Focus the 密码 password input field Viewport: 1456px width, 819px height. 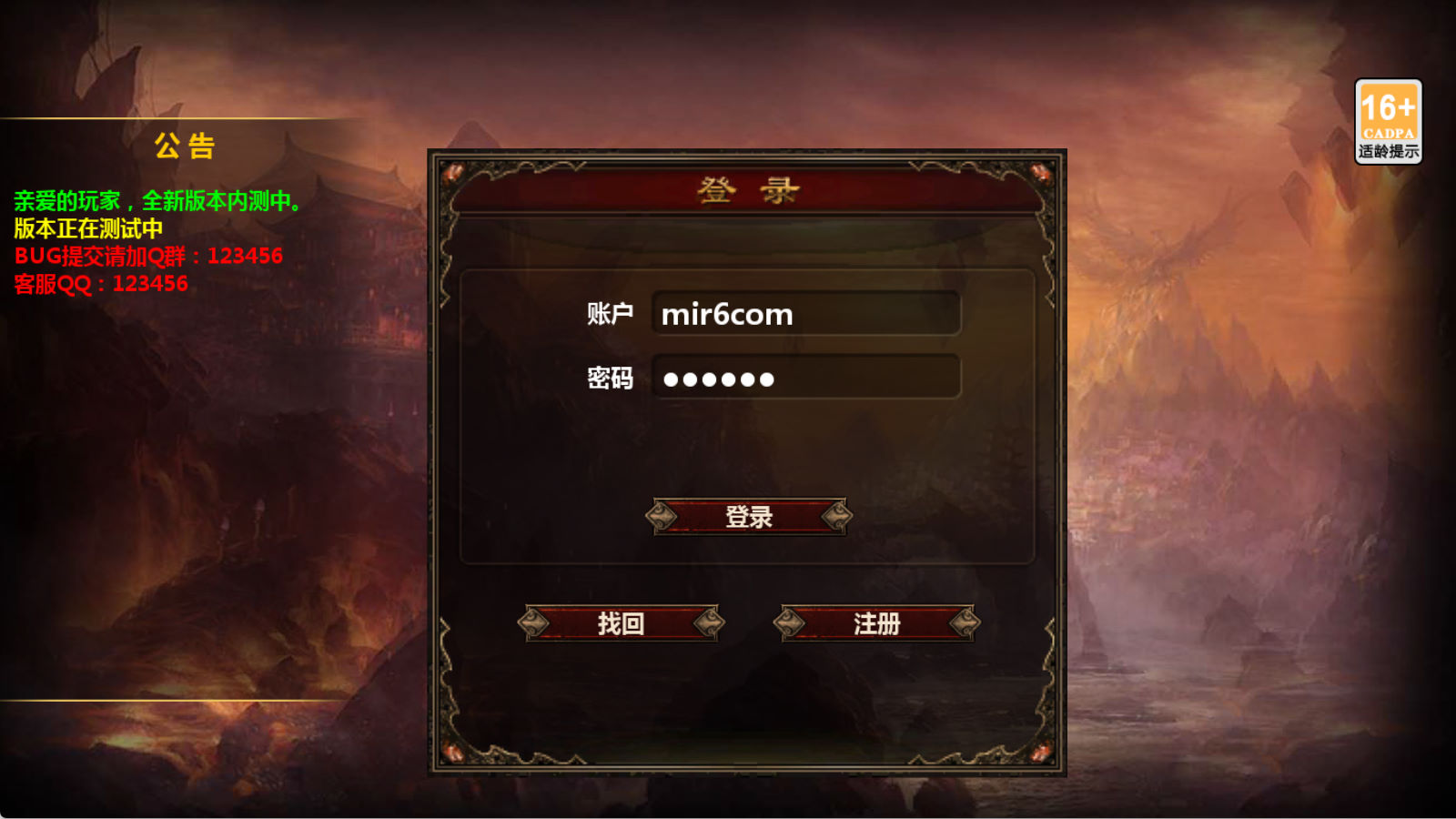[x=806, y=378]
